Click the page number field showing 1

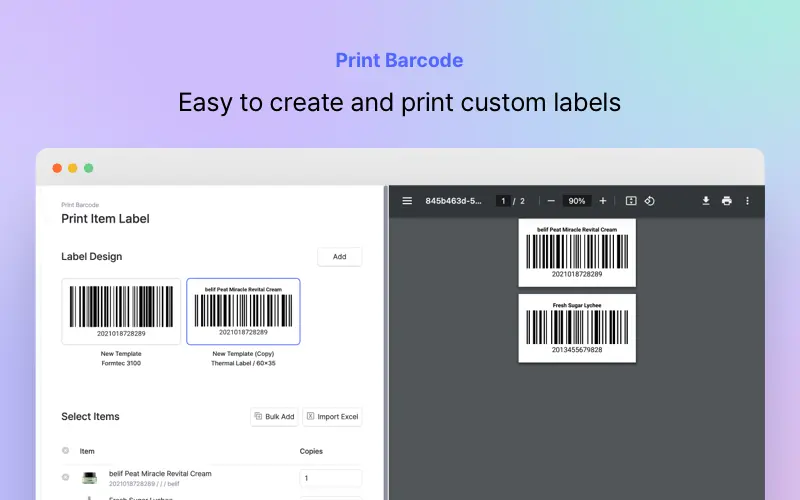[x=503, y=201]
